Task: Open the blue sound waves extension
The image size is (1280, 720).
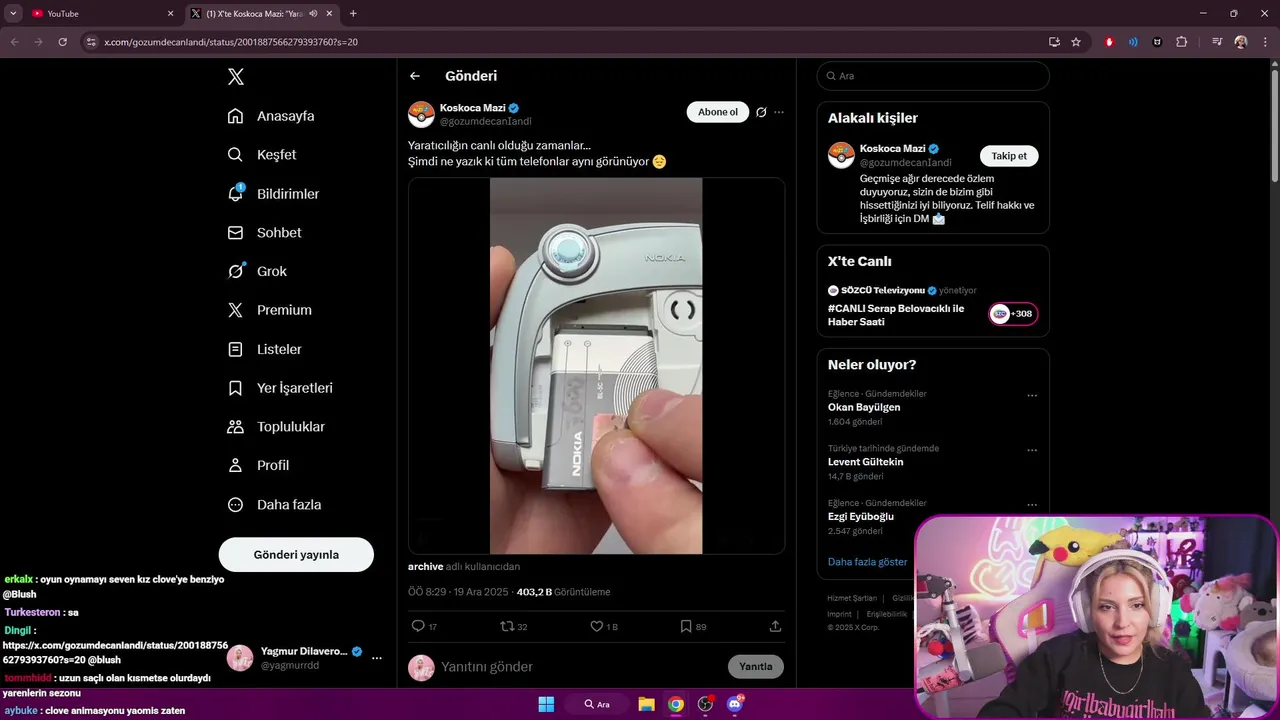Action: click(x=1133, y=42)
